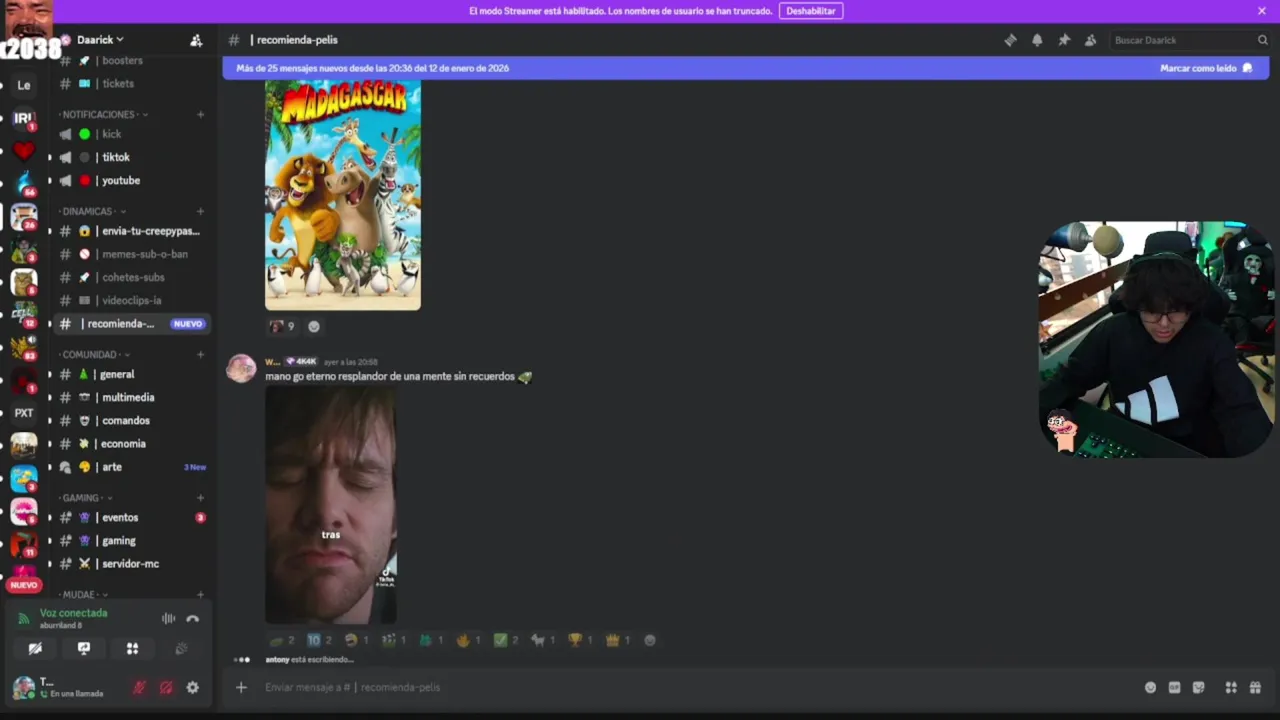Open the red heart server icon
This screenshot has height=720, width=1280.
tap(23, 151)
